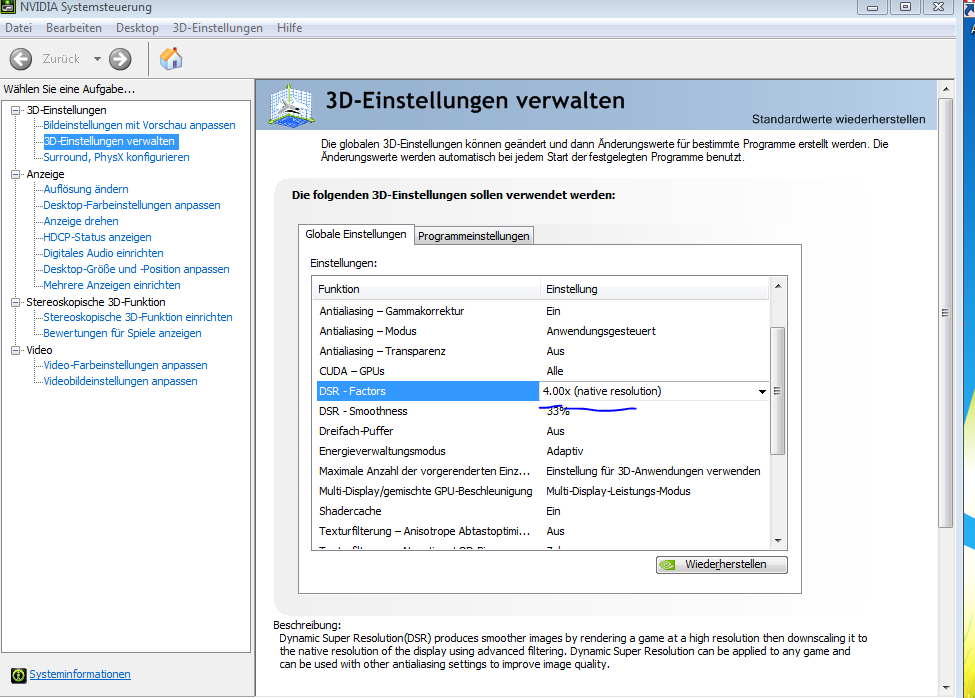Collapse the 3D-Einstellungen tree node
This screenshot has width=975, height=698.
16,110
